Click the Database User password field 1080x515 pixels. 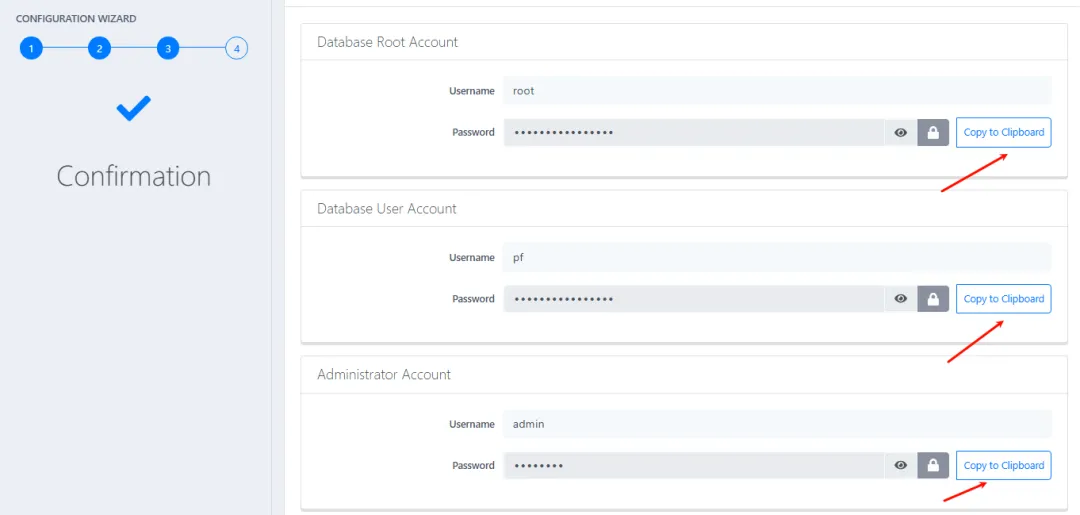coord(693,299)
